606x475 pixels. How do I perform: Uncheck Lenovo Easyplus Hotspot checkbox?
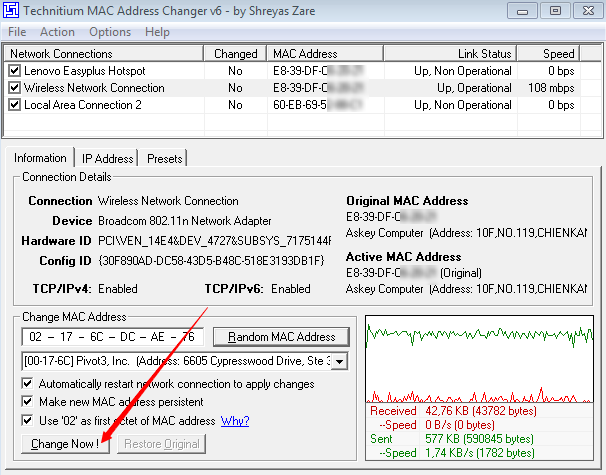click(15, 71)
